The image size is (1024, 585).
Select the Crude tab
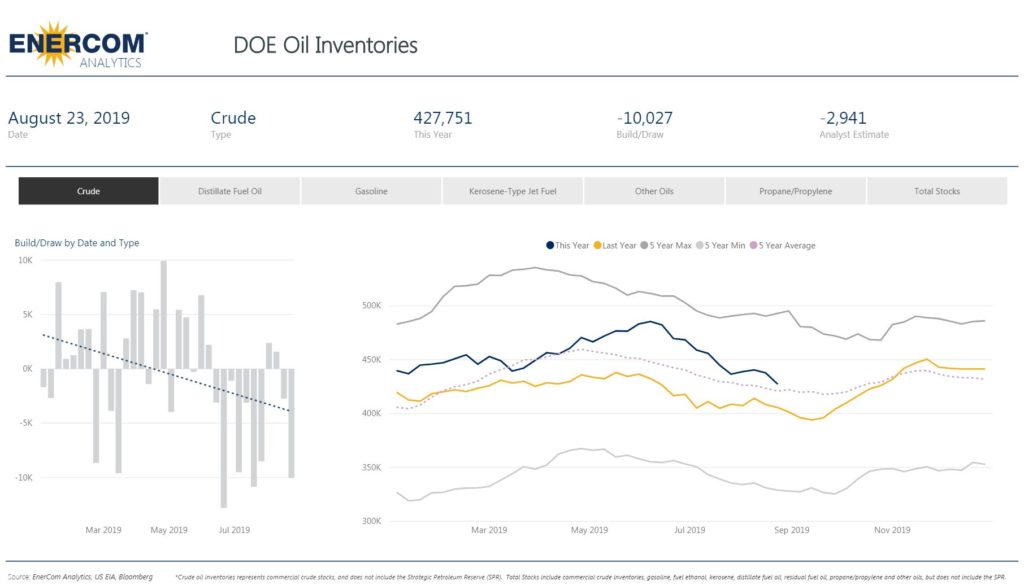pos(88,190)
